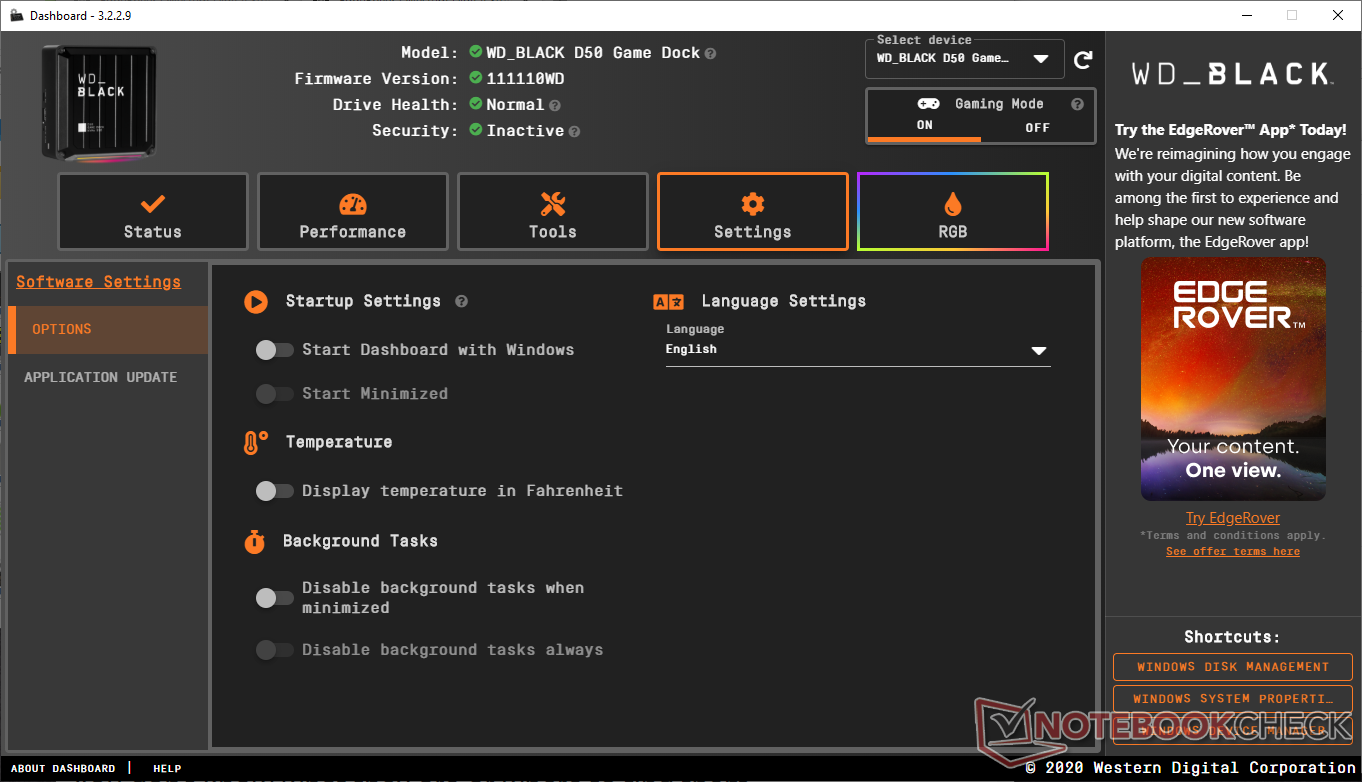
Task: Click the Gaming Mode gamepad icon
Action: 928,104
